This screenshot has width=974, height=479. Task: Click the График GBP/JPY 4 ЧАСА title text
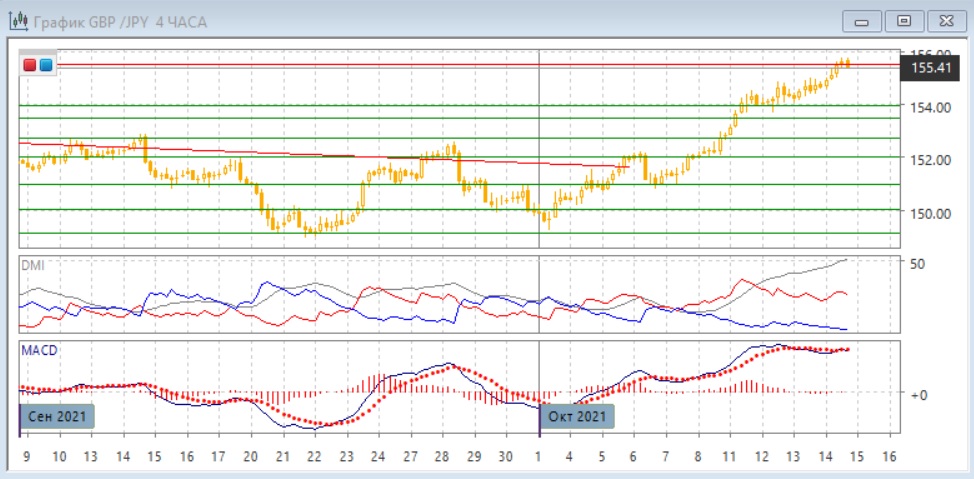121,21
